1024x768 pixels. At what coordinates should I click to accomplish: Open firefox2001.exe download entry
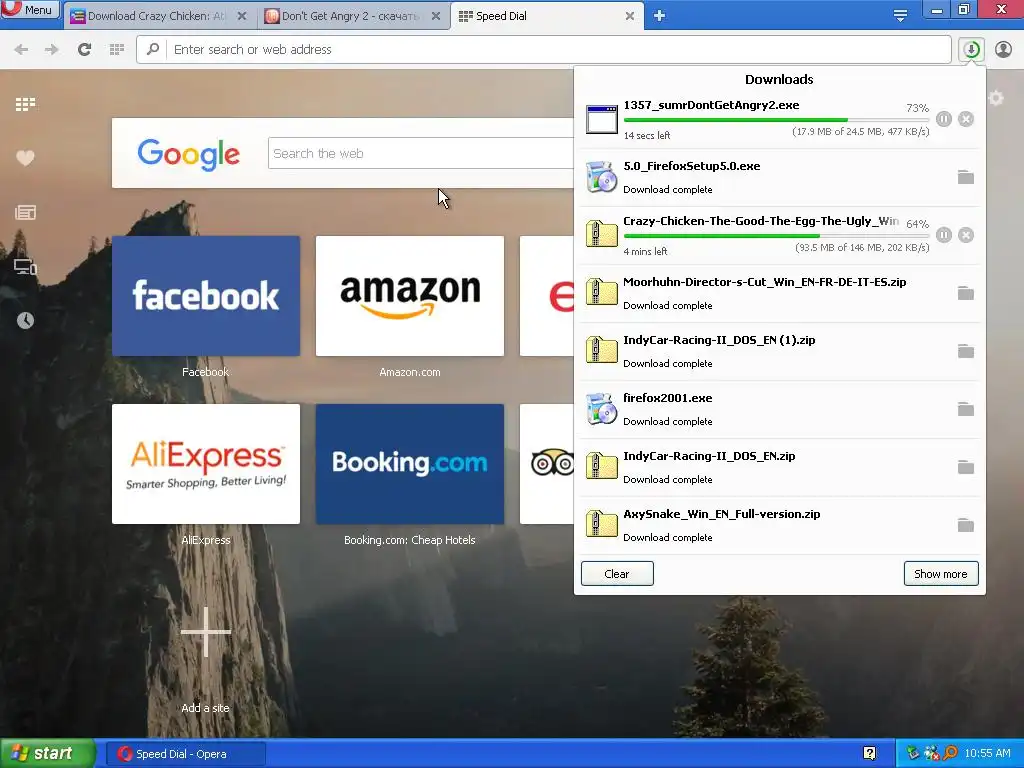point(779,409)
